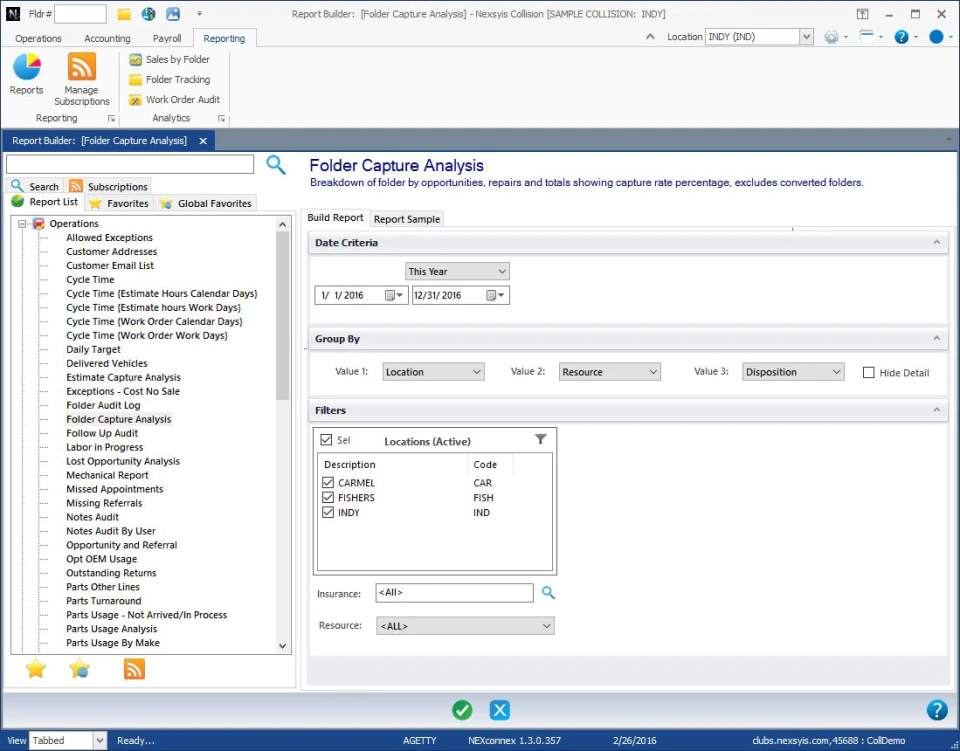Select Lost Opportunity Analysis report

123,462
